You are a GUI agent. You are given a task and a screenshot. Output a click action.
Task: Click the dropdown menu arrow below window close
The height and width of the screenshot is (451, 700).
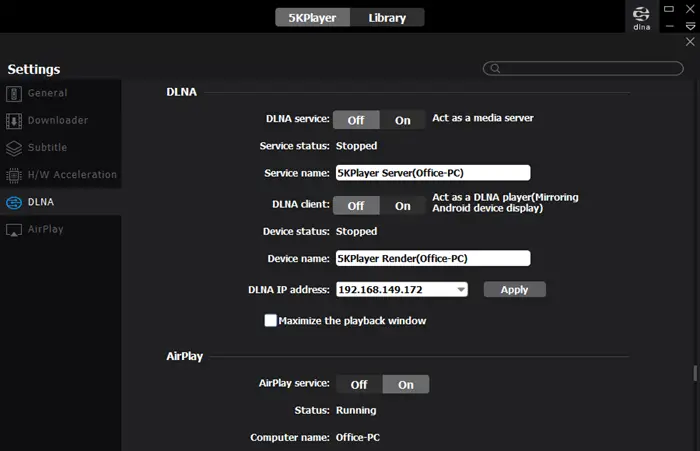click(x=690, y=26)
